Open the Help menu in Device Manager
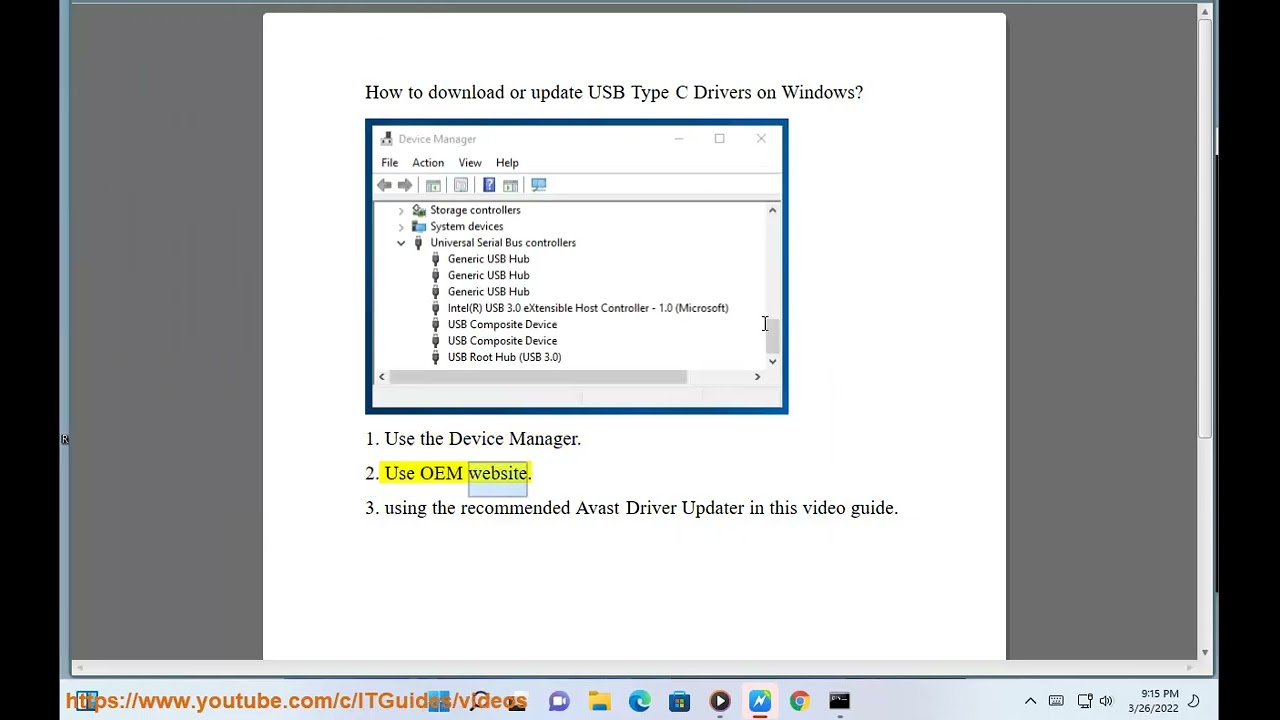The height and width of the screenshot is (720, 1280). [507, 163]
